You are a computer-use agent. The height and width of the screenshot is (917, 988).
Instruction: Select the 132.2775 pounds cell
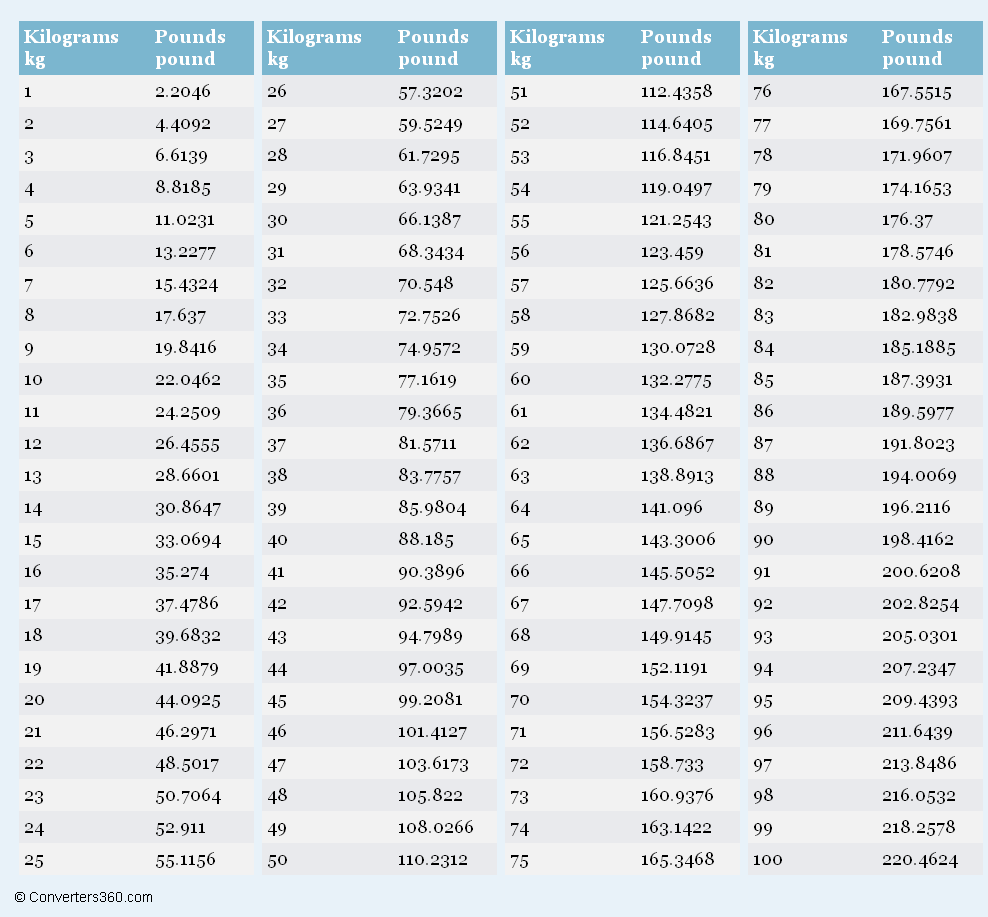click(x=677, y=380)
